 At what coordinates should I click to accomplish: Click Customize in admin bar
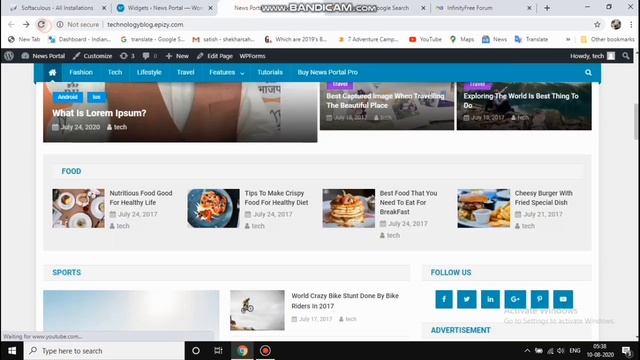pyautogui.click(x=92, y=56)
